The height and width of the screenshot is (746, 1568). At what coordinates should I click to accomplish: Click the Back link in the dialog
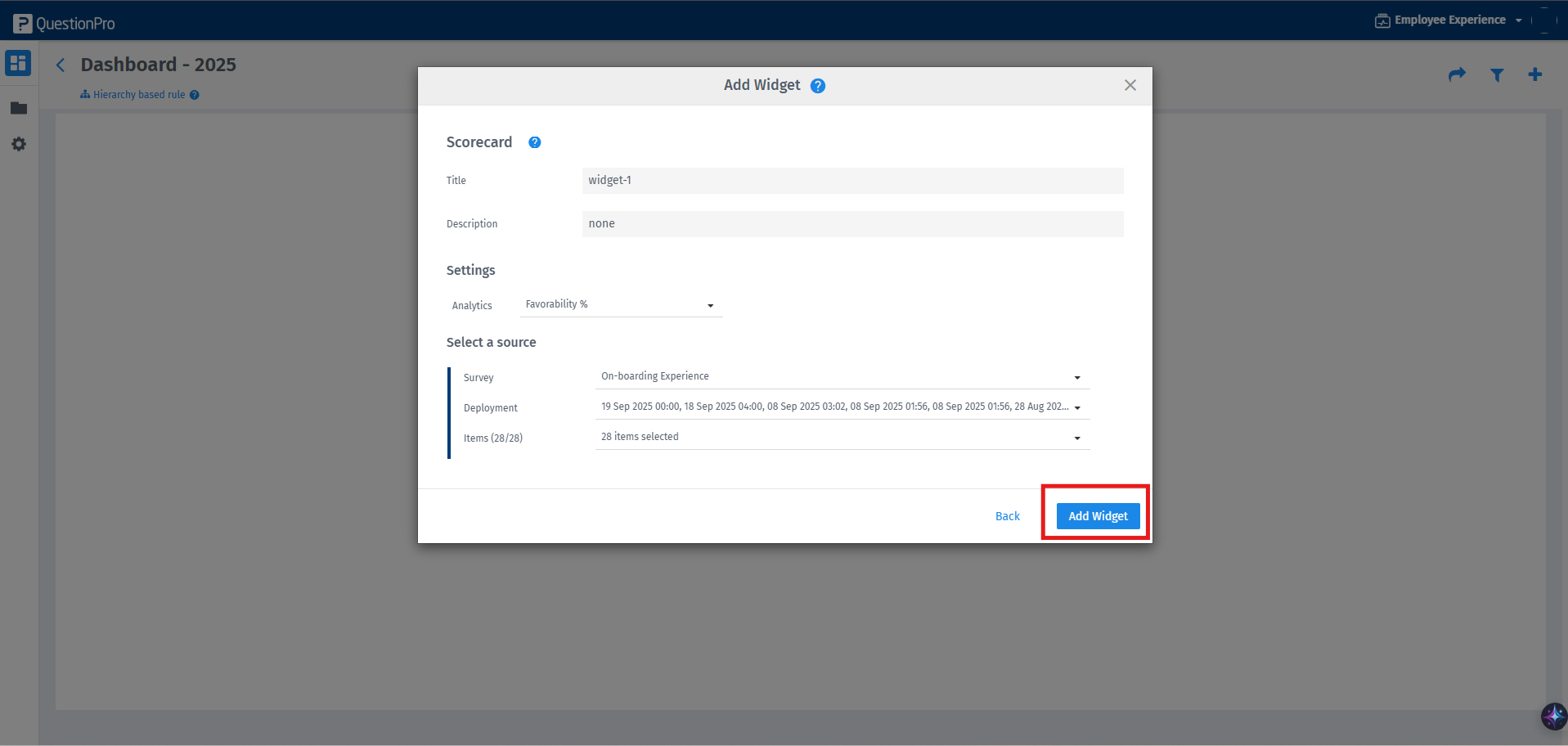click(x=1007, y=515)
